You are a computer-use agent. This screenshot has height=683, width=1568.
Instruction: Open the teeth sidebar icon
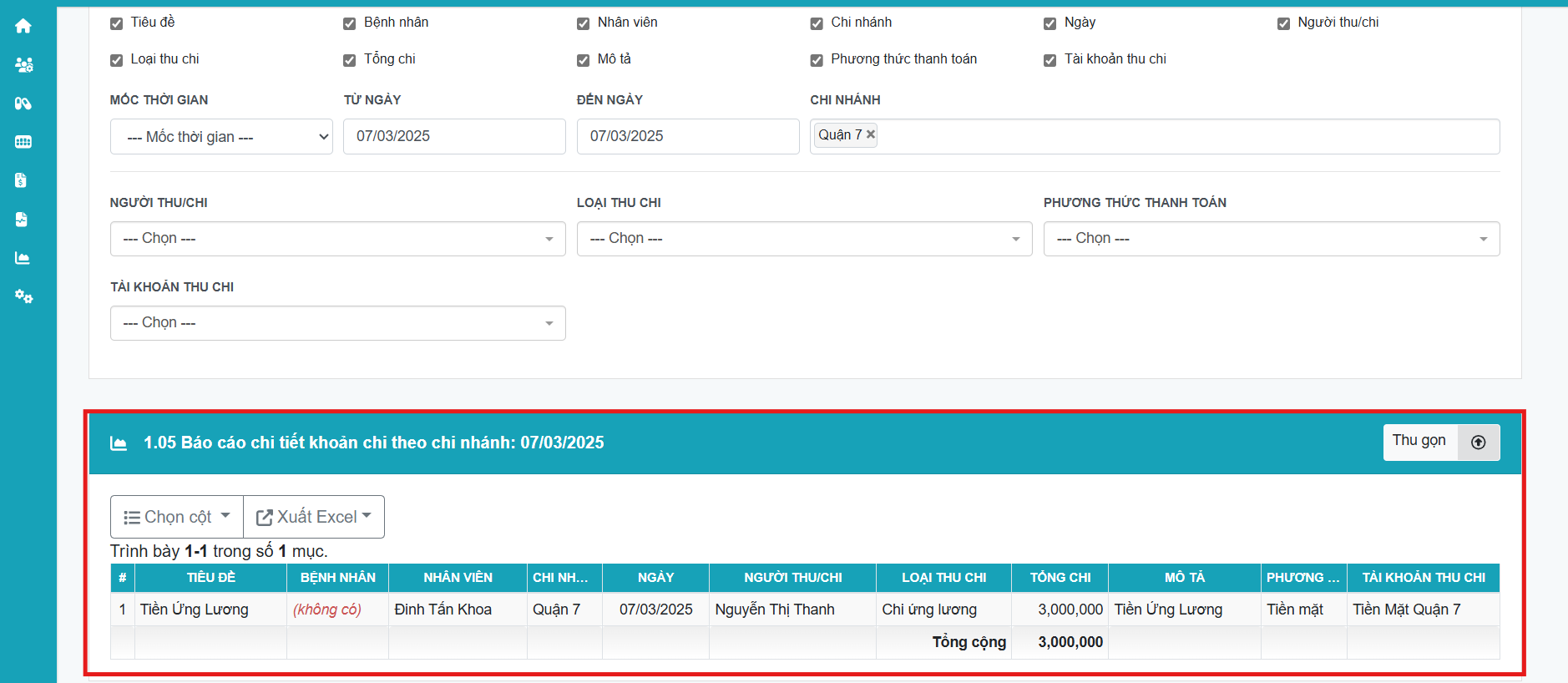pyautogui.click(x=23, y=142)
